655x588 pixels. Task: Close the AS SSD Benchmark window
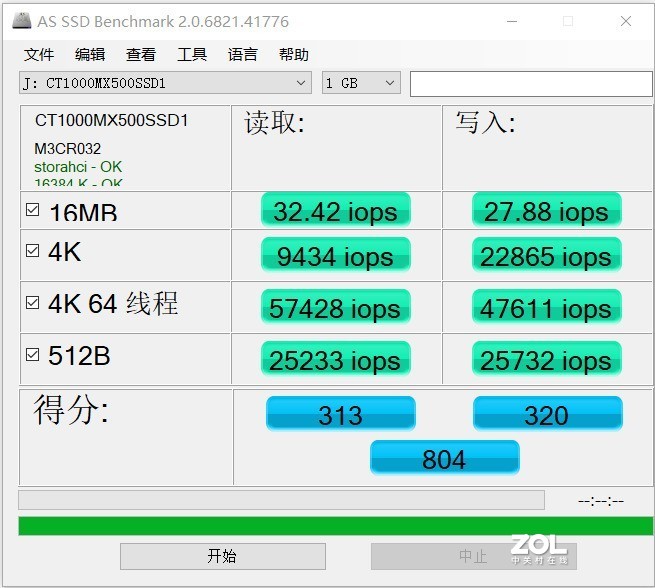[x=626, y=21]
